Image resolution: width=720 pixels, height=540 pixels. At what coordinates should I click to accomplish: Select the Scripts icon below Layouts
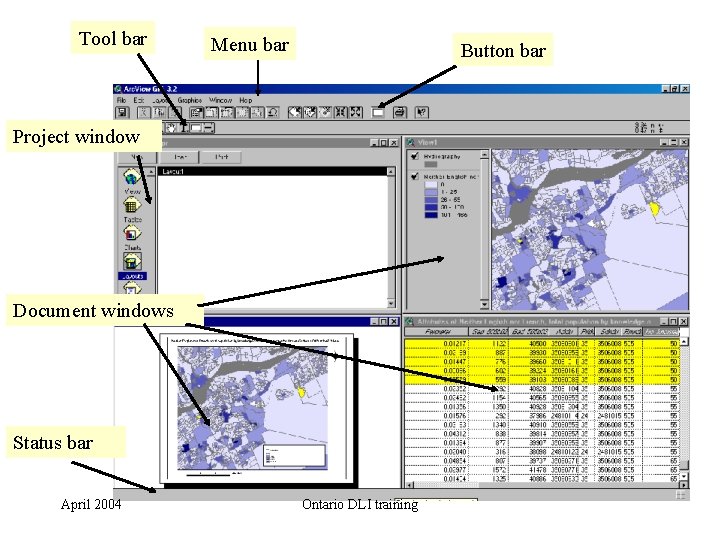click(132, 288)
